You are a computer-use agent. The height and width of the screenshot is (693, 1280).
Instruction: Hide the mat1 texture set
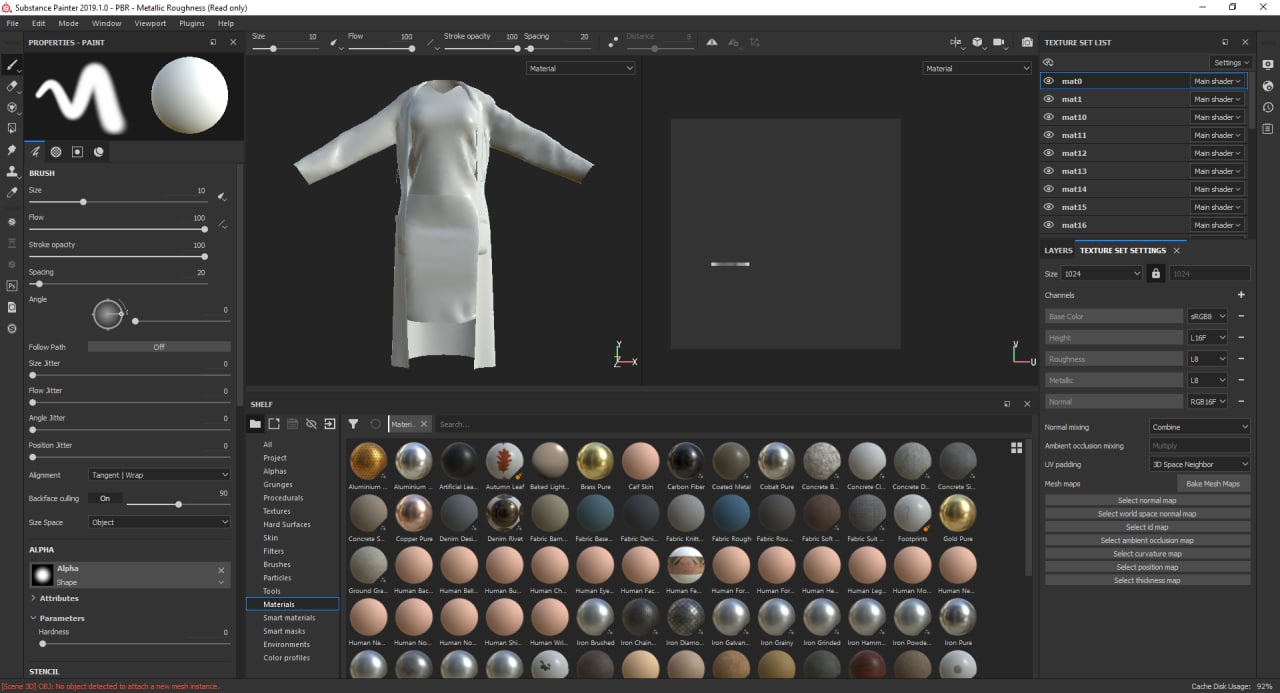1049,99
